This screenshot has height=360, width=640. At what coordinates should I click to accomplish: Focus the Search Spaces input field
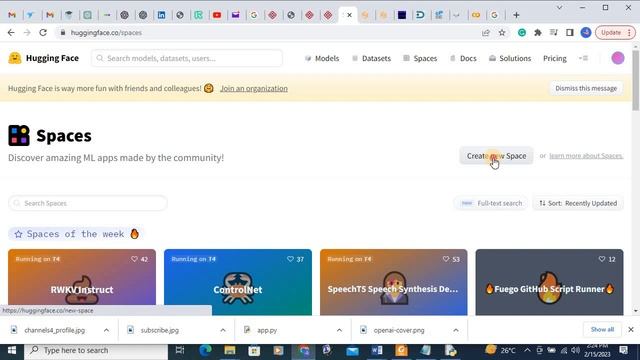(x=88, y=203)
